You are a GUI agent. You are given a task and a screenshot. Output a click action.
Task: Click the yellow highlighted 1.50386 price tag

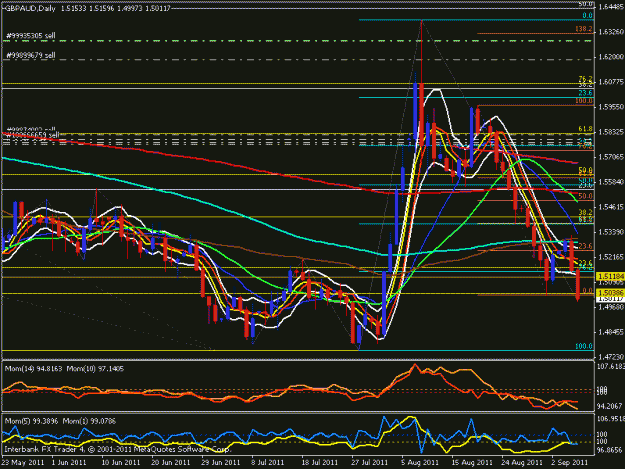tap(610, 293)
